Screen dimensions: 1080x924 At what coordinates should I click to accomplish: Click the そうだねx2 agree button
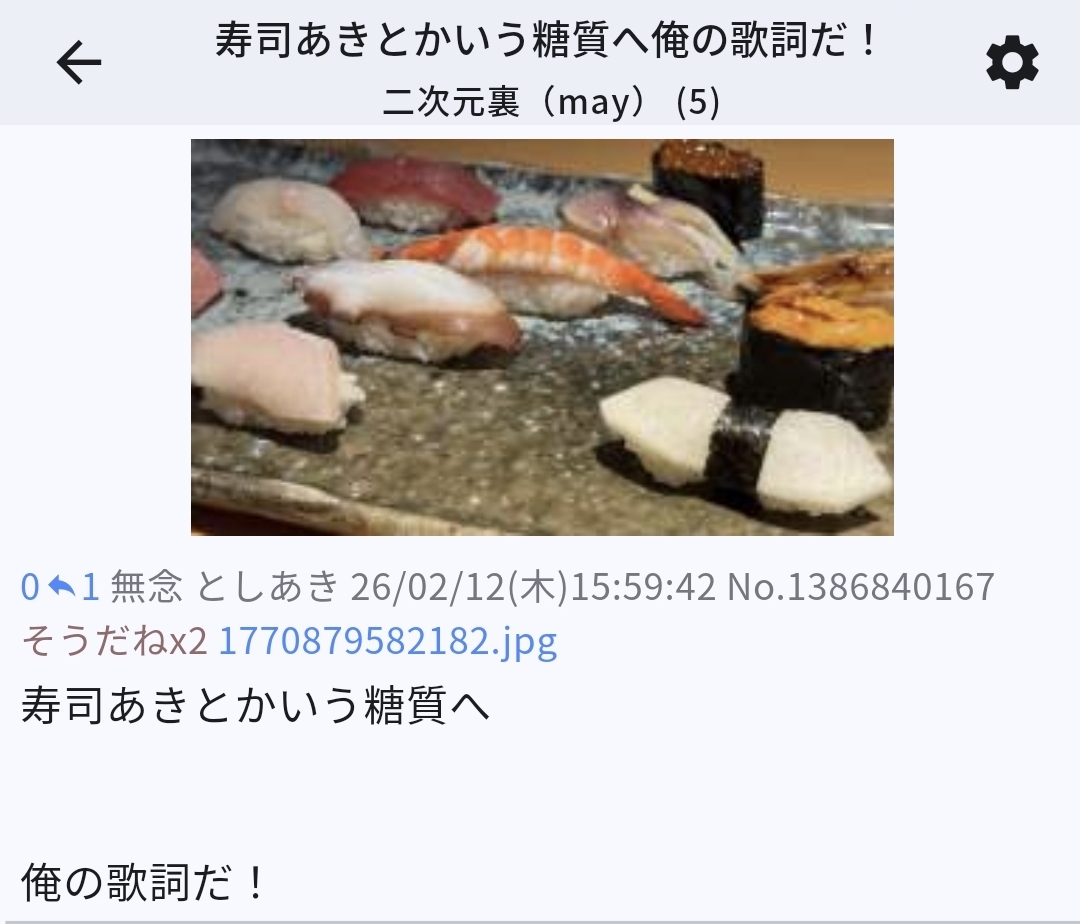(114, 641)
